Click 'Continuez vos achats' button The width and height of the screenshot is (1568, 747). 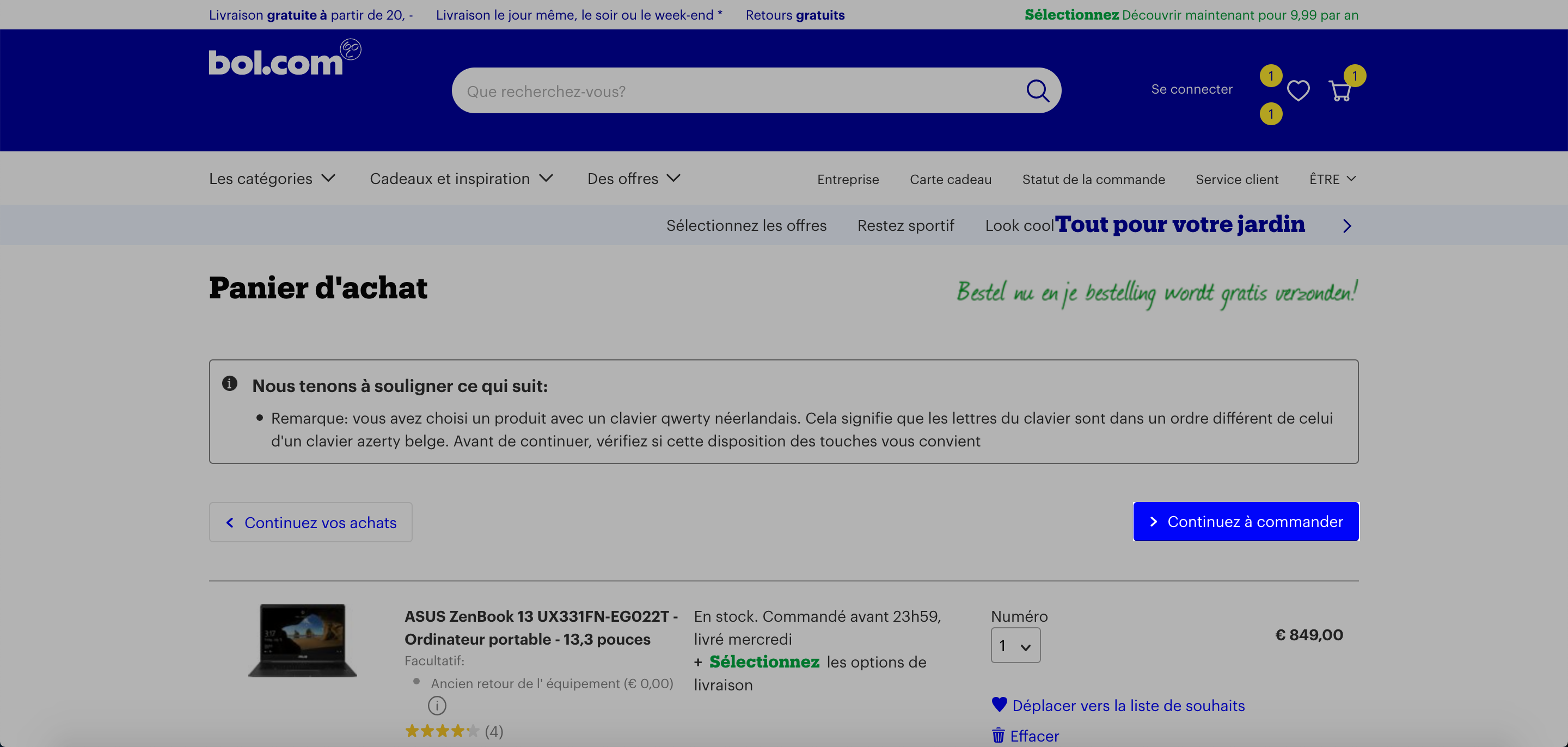pos(310,522)
